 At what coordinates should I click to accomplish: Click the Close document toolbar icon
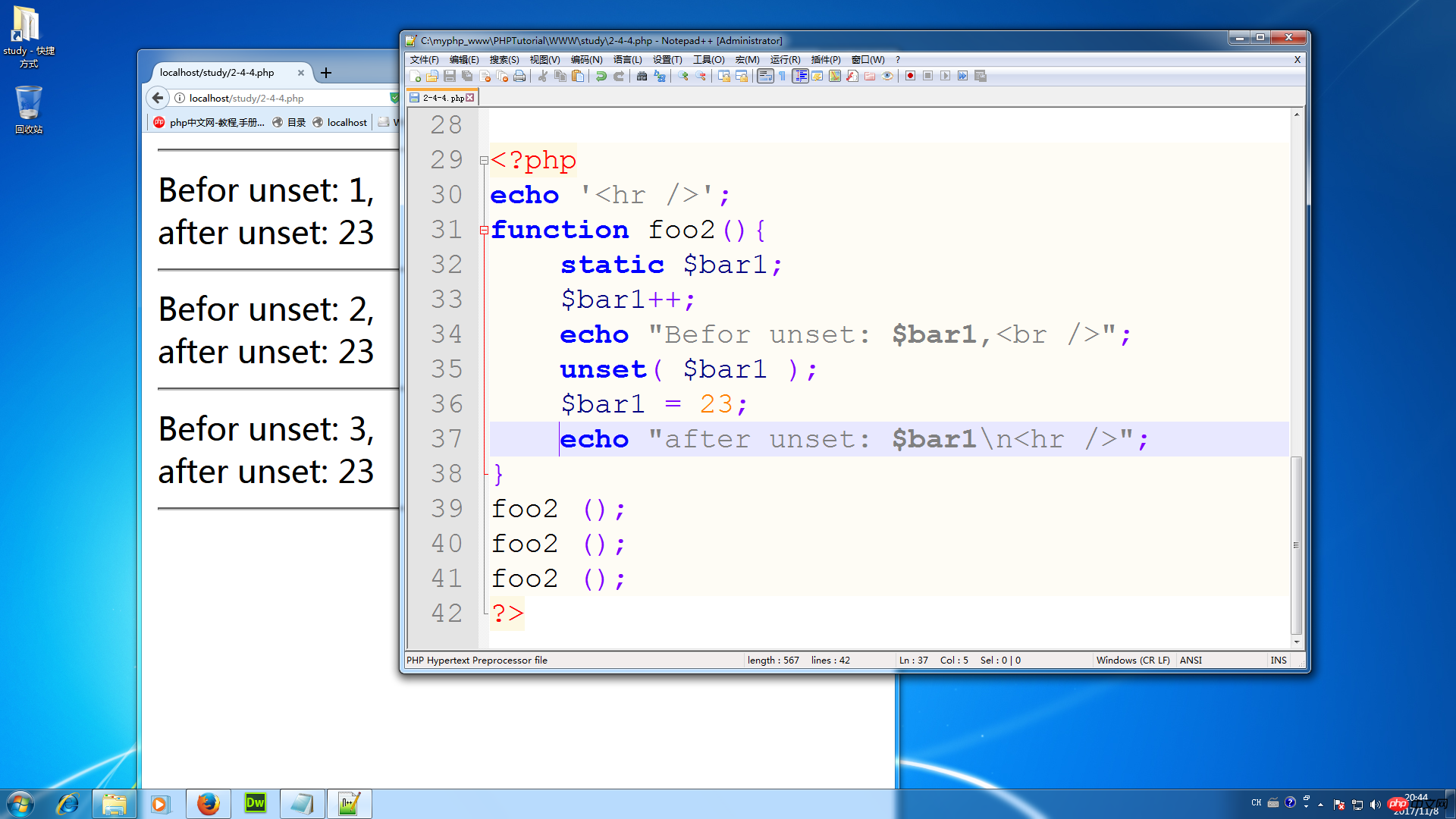485,76
